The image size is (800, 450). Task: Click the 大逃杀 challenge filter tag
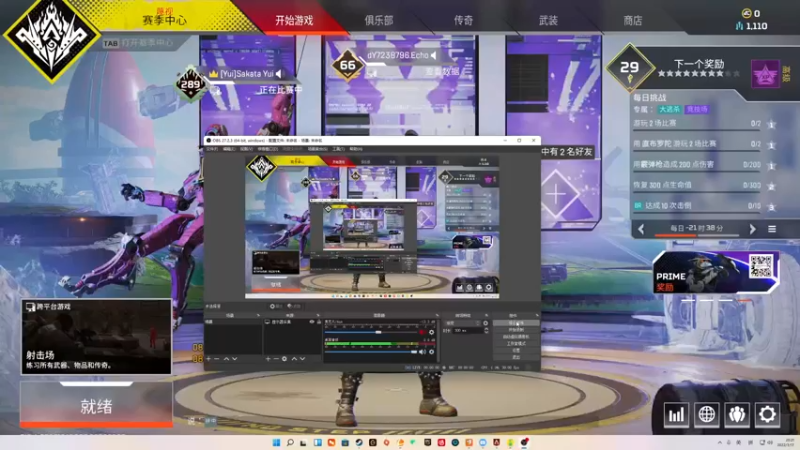tap(669, 109)
